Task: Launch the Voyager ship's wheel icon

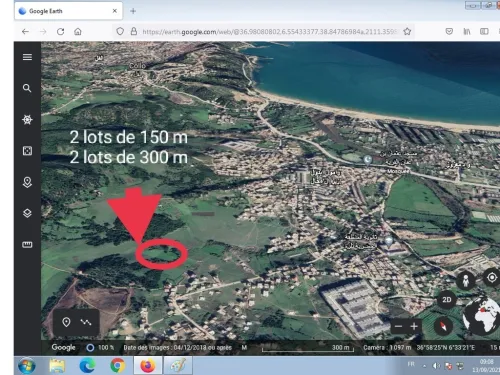Action: click(x=27, y=119)
